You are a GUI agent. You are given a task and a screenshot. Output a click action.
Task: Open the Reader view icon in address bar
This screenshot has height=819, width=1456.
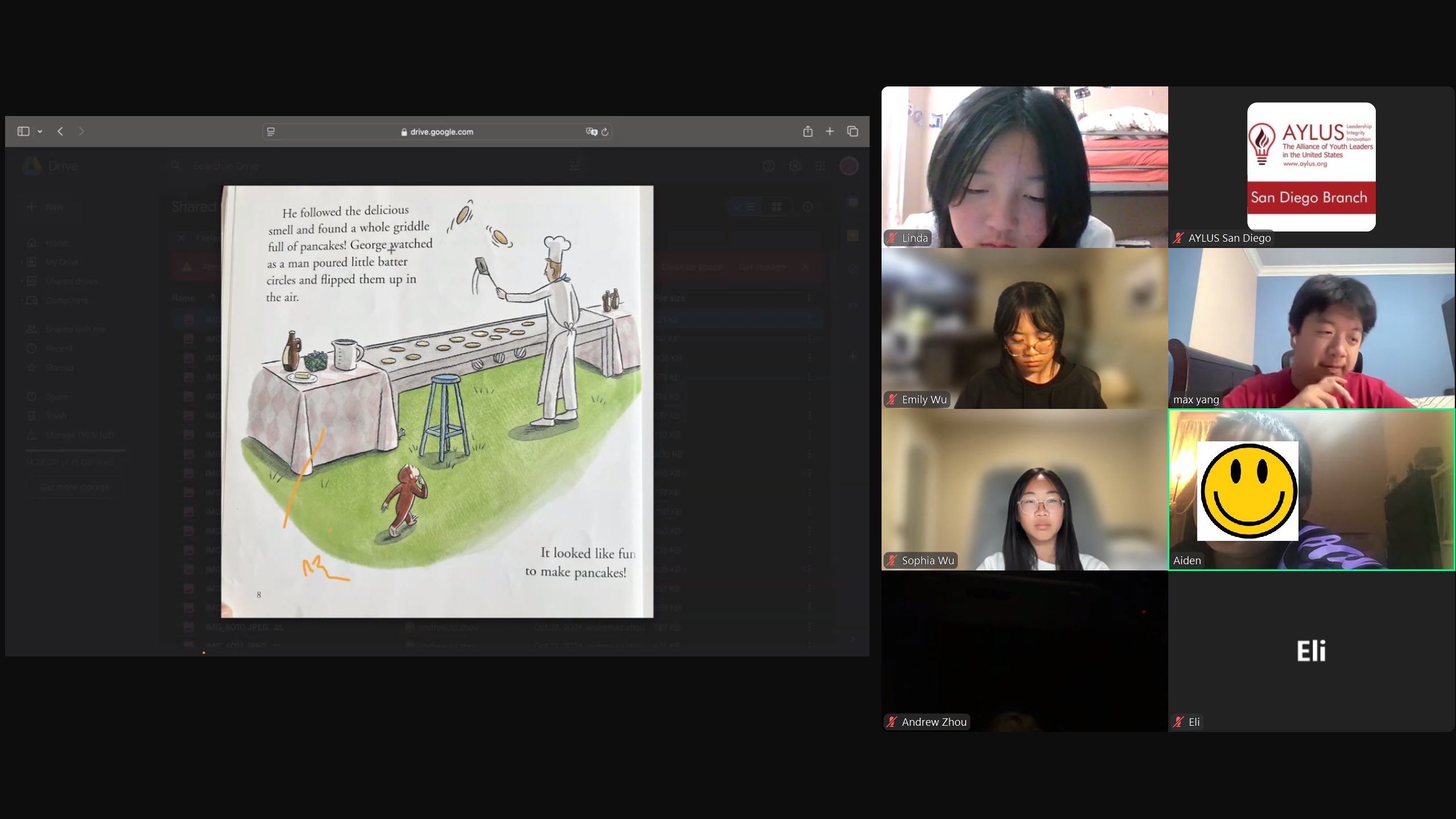pyautogui.click(x=271, y=131)
